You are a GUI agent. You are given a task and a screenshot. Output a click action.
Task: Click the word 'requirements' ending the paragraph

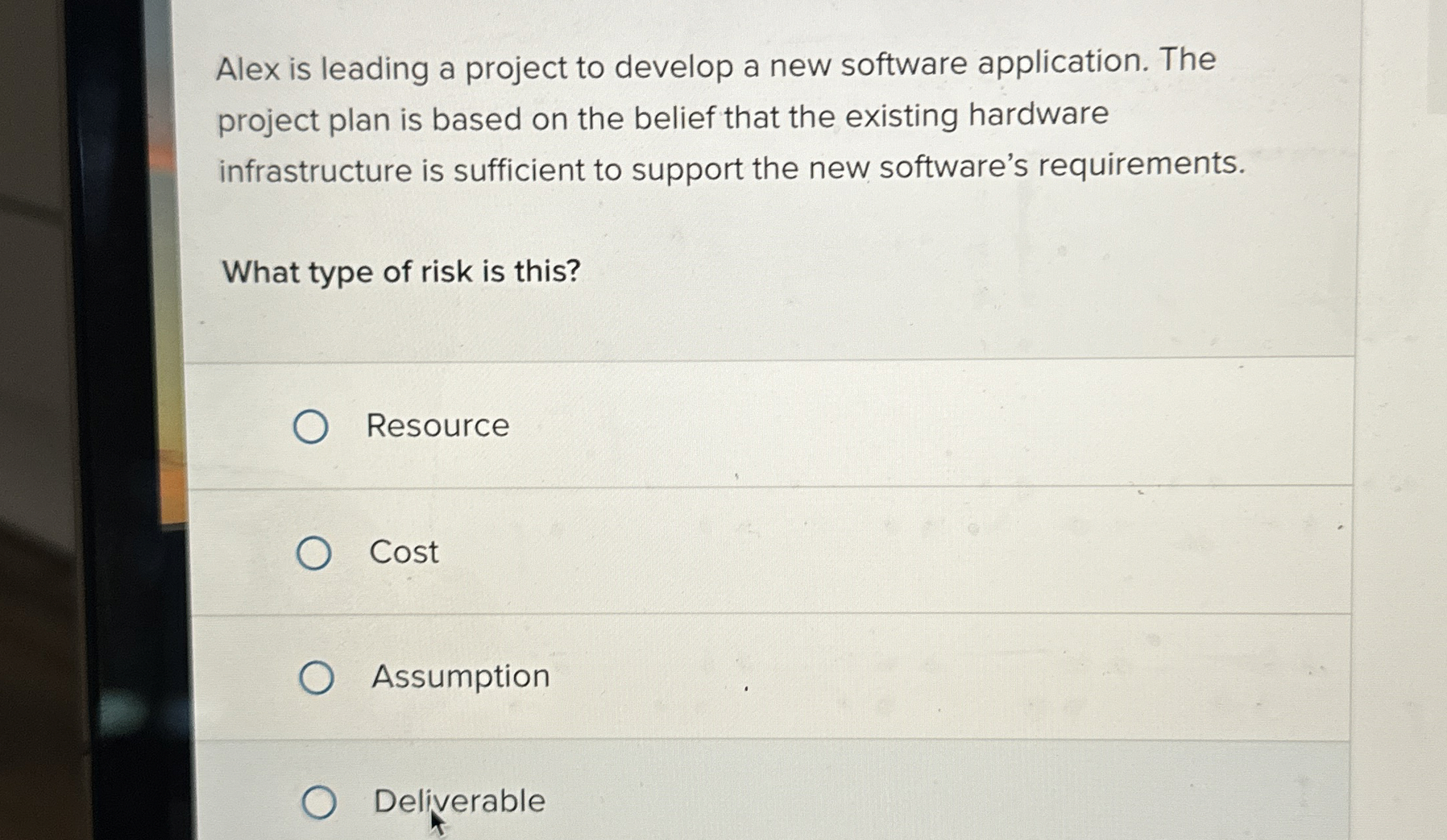(1142, 164)
